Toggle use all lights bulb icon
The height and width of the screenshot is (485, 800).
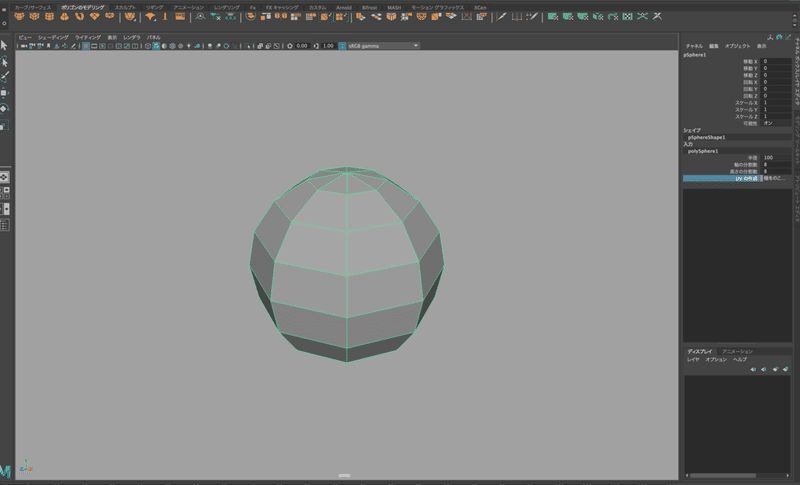click(188, 46)
